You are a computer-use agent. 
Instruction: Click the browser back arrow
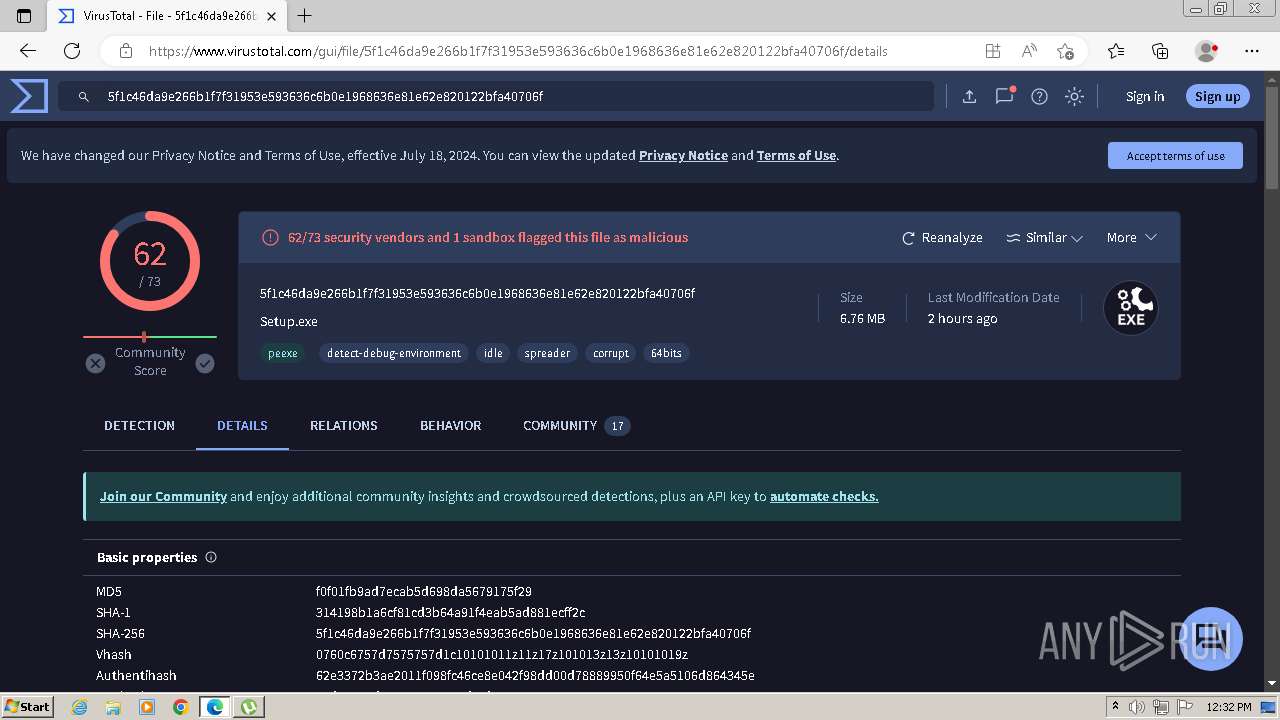pyautogui.click(x=28, y=51)
